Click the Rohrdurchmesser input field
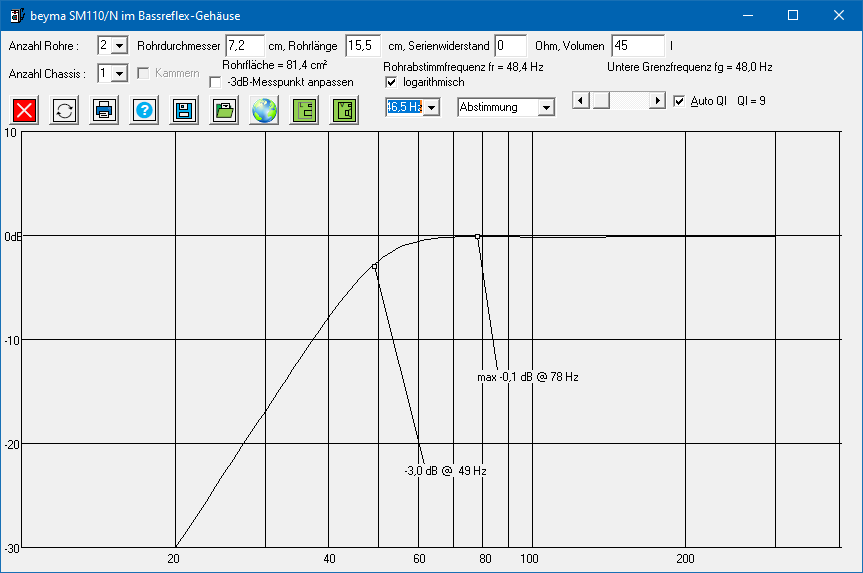The height and width of the screenshot is (573, 863). [245, 46]
